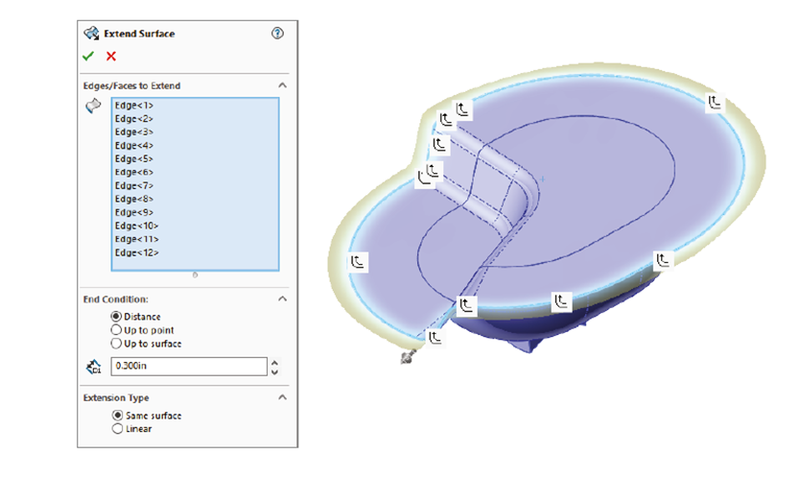Select Edge<7> in the selection list
800x478 pixels.
(x=134, y=186)
